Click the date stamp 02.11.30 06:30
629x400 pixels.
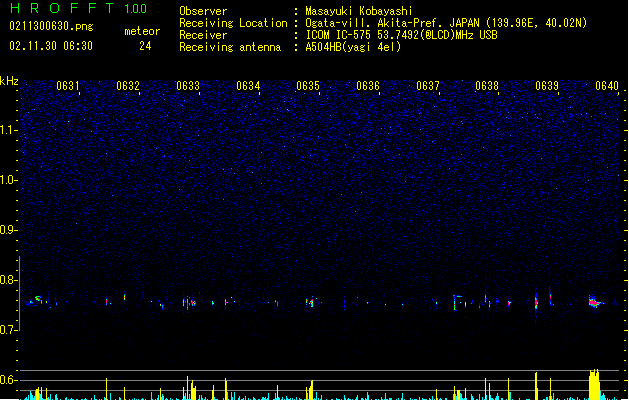51,46
